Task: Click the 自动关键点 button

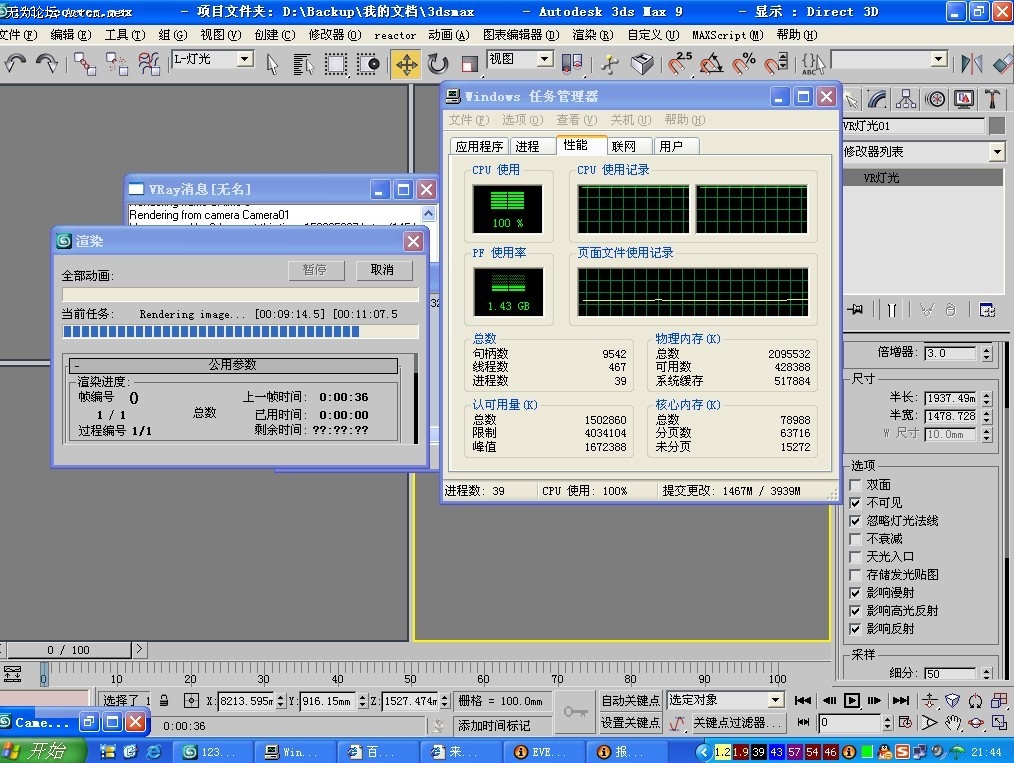Action: coord(630,700)
